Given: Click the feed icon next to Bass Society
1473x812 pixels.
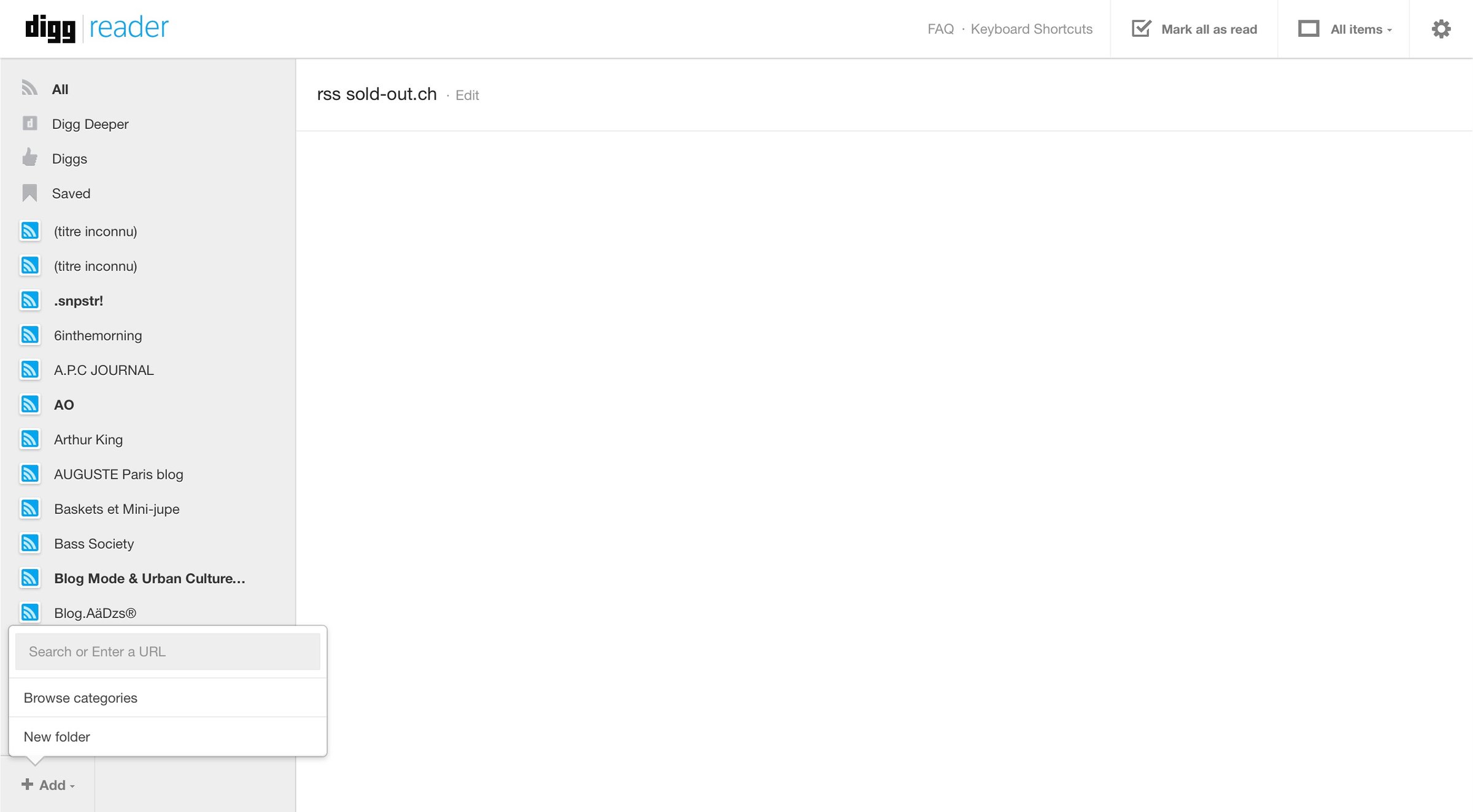Looking at the screenshot, I should tap(30, 543).
